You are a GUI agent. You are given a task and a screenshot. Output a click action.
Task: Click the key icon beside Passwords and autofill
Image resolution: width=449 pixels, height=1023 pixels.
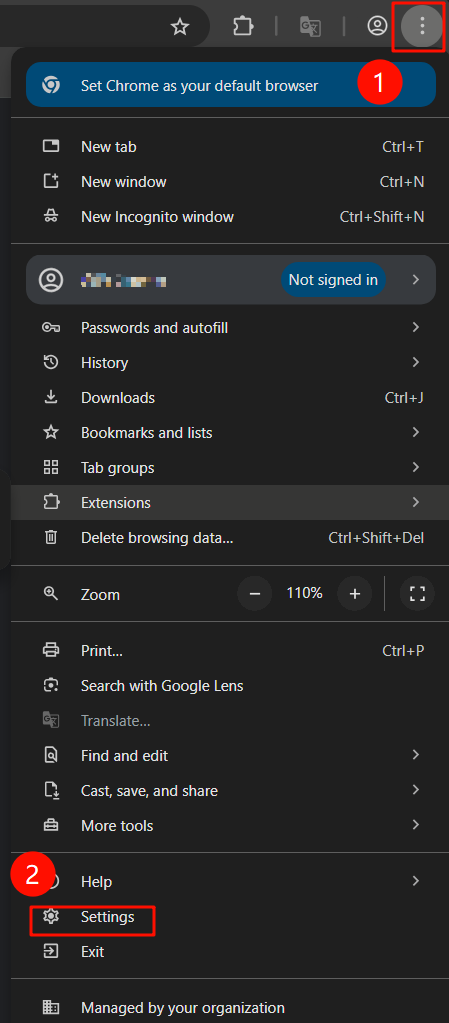pyautogui.click(x=51, y=328)
